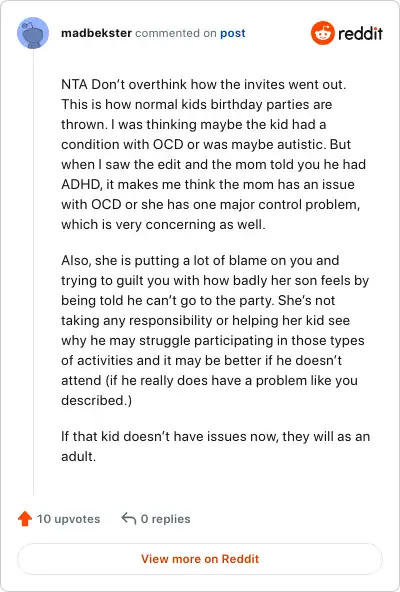Image resolution: width=400 pixels, height=592 pixels.
Task: Click the line ending "which is very concerning as well."
Action: 163,225
